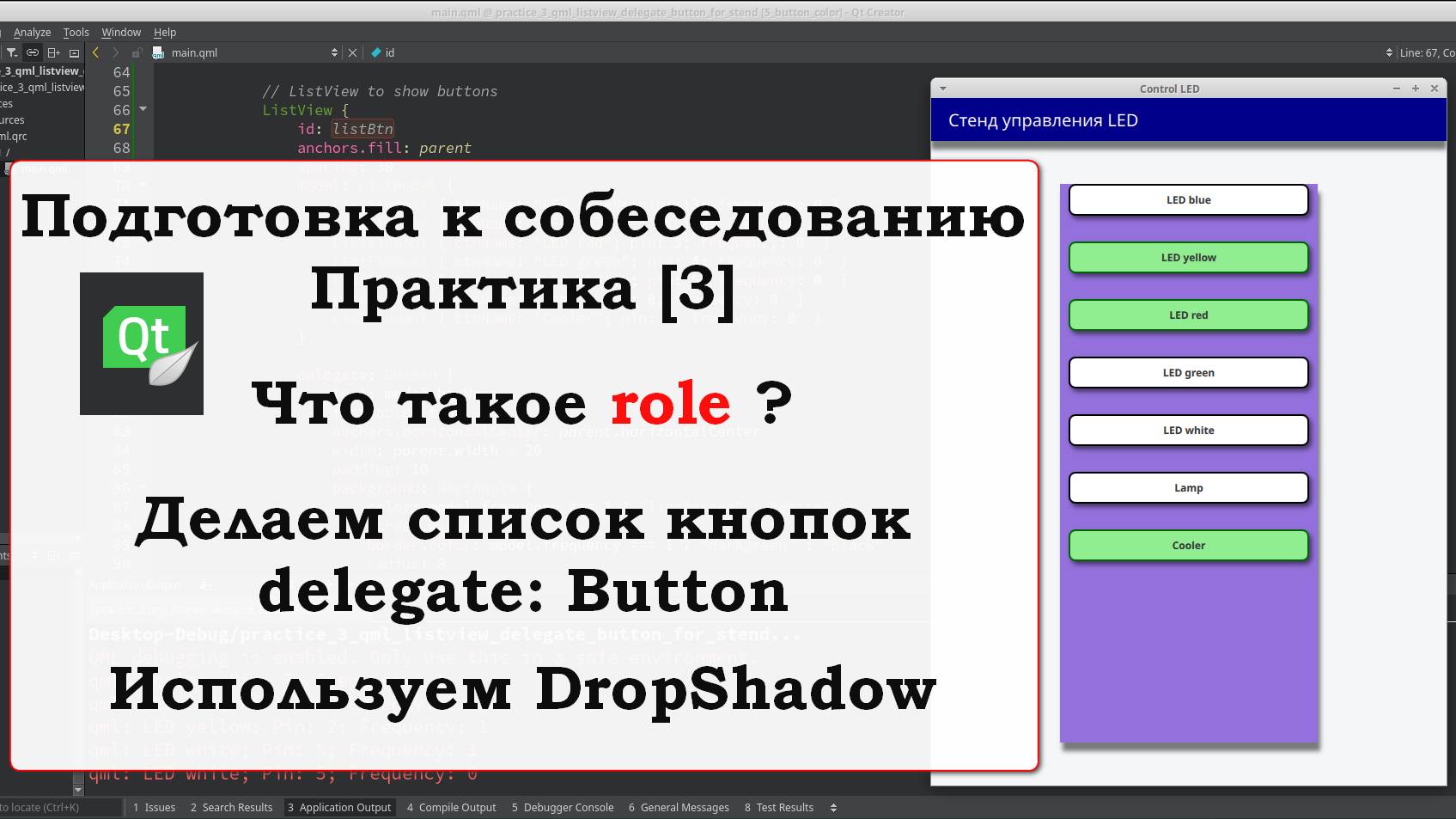Click the close projects panel icon
This screenshot has height=819, width=1456.
tap(74, 52)
